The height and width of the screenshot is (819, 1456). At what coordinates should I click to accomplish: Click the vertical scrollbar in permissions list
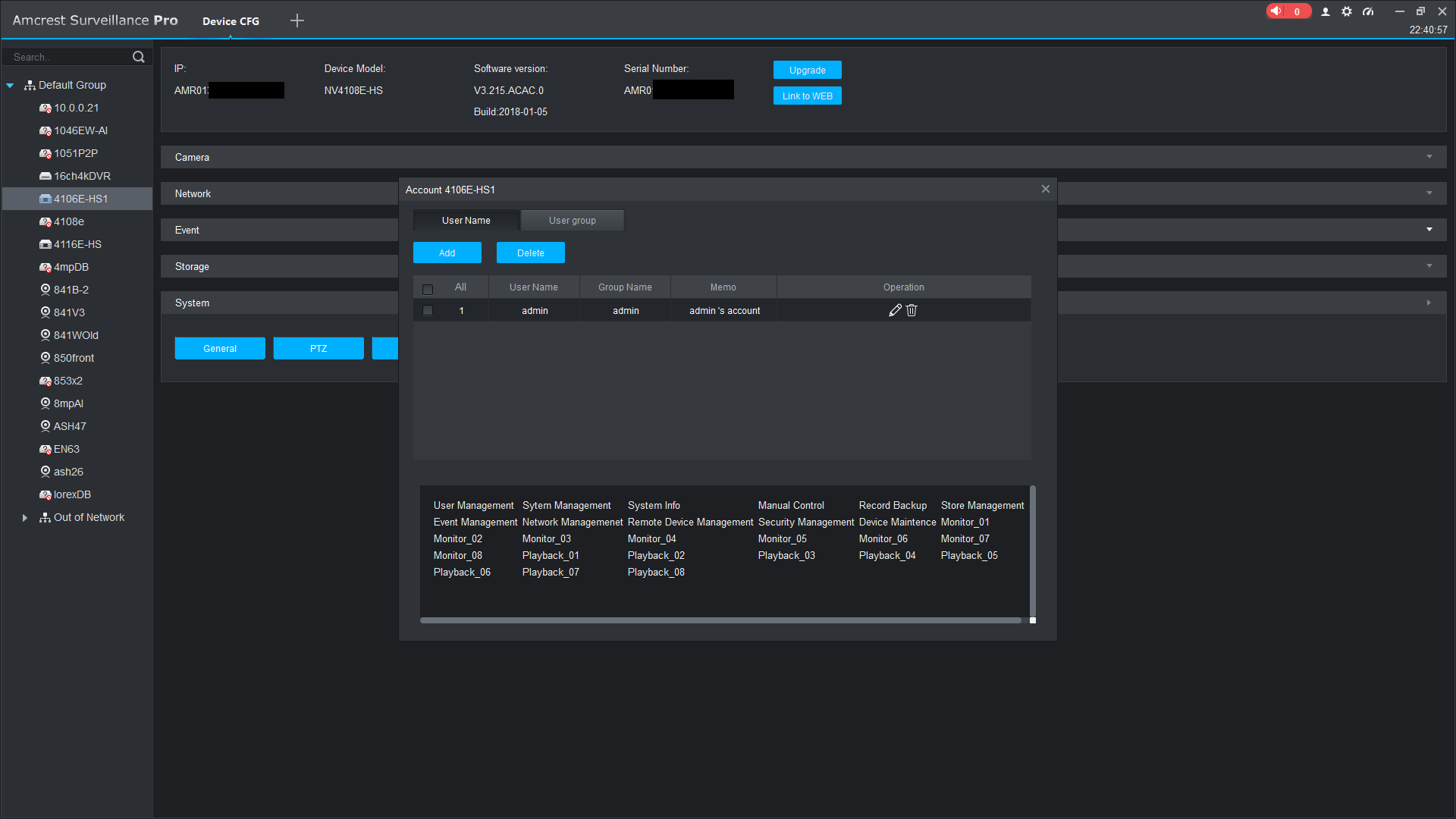[x=1033, y=550]
